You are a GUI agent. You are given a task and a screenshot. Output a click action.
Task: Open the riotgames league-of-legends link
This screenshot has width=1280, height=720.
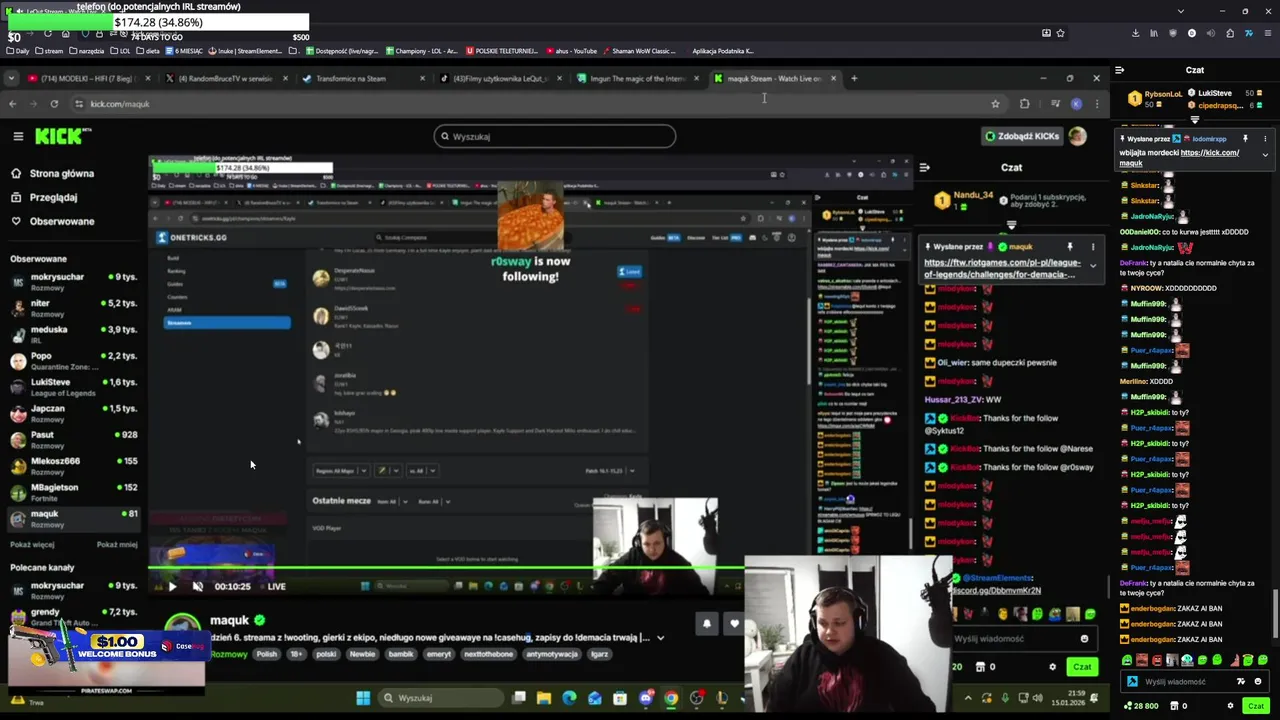pyautogui.click(x=1003, y=268)
